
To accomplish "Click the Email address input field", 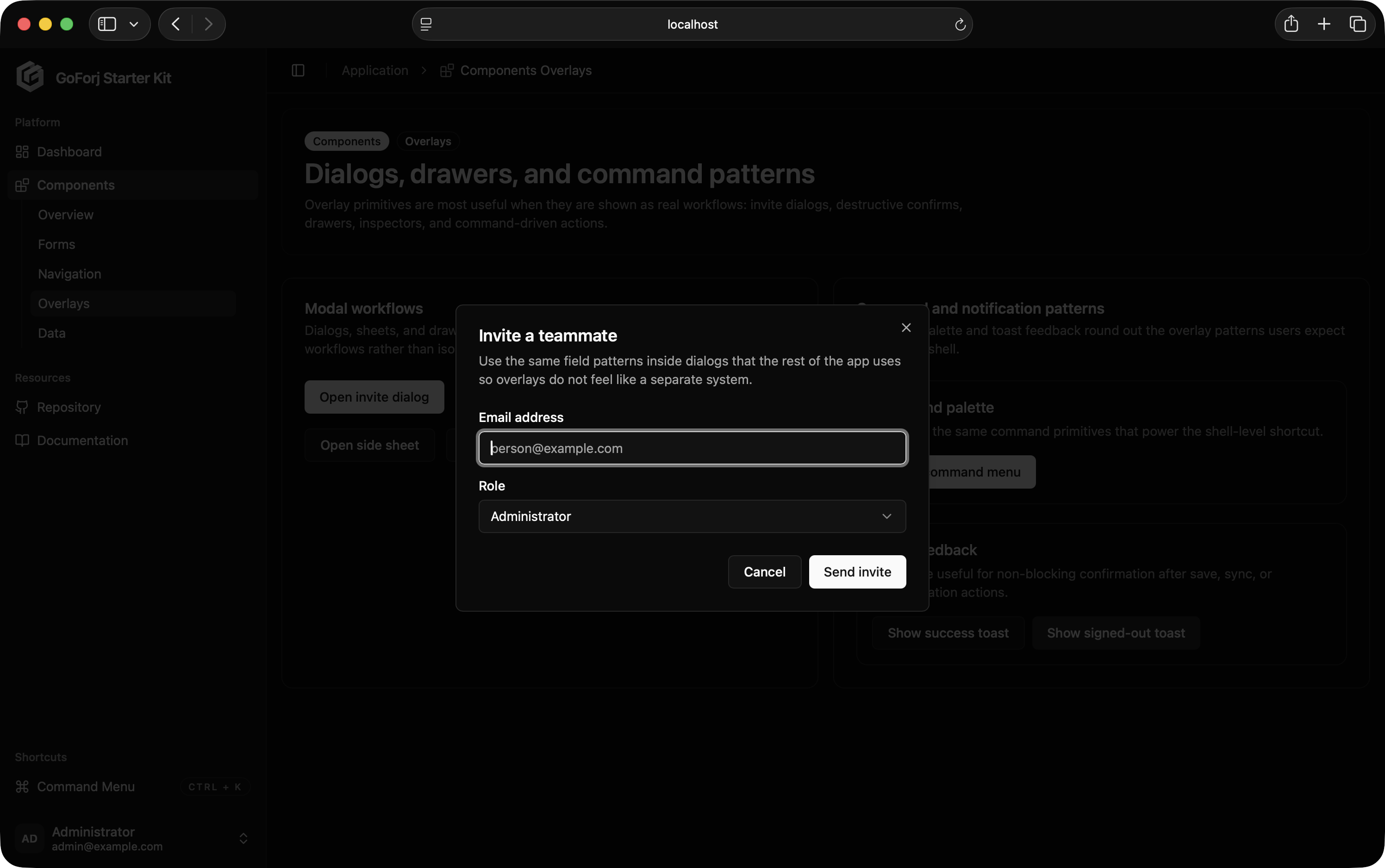I will pos(692,448).
